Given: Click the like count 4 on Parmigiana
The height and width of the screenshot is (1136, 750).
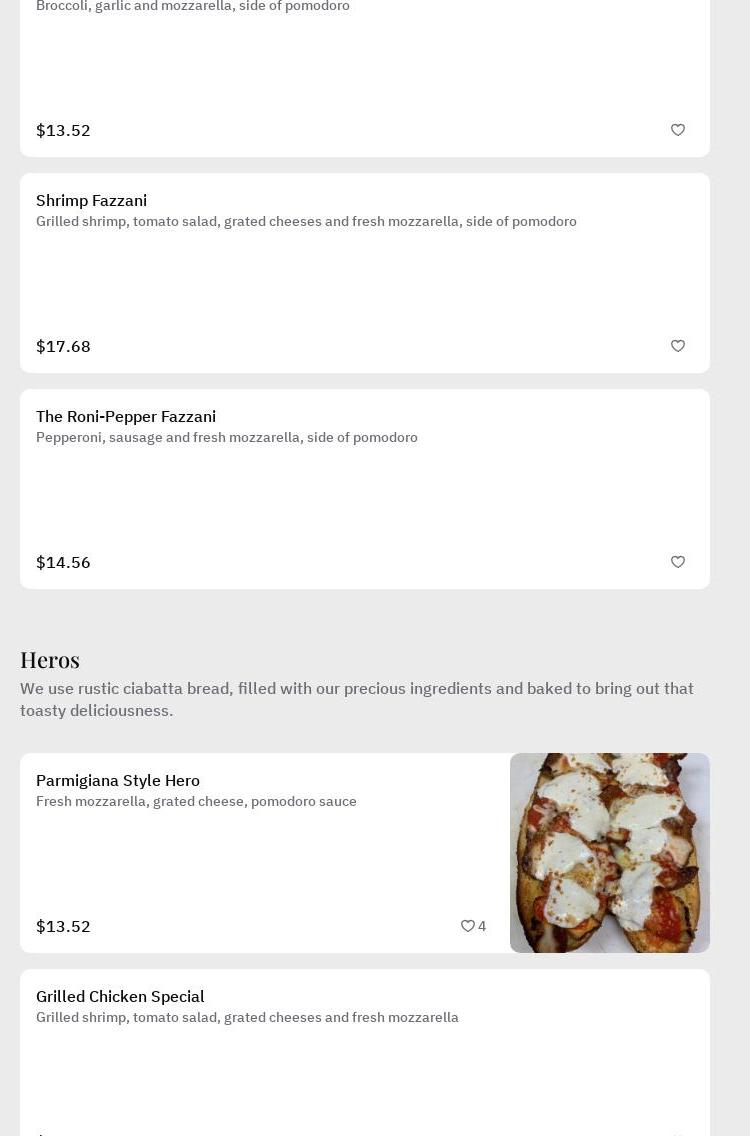Looking at the screenshot, I should [x=482, y=926].
